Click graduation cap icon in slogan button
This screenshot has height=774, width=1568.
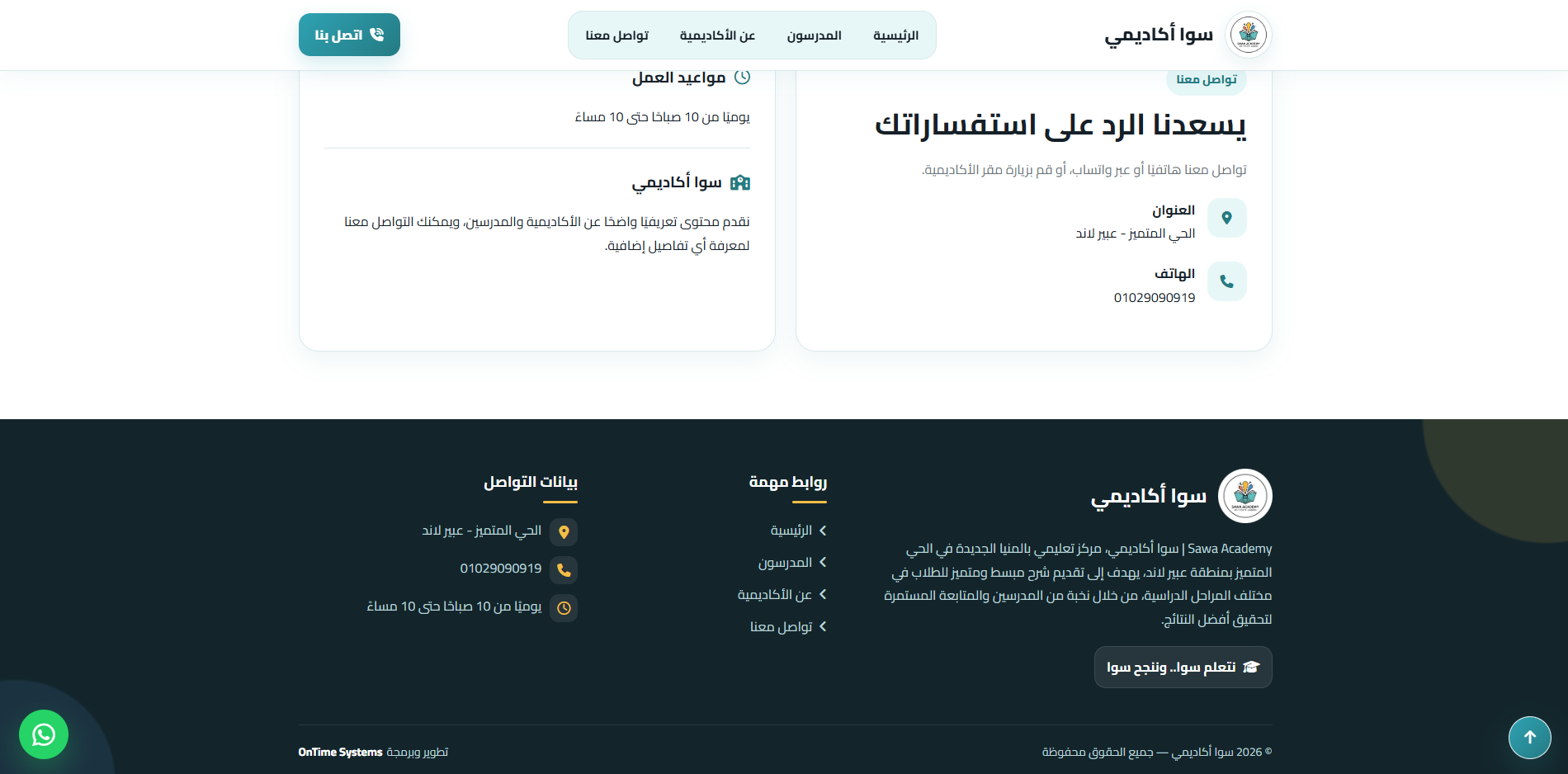tap(1251, 667)
